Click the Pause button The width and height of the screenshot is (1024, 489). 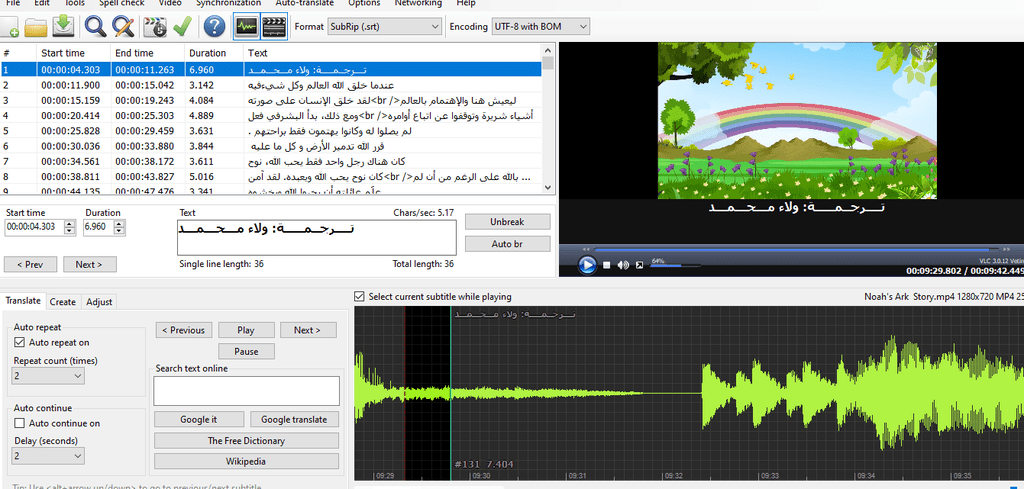pos(246,351)
